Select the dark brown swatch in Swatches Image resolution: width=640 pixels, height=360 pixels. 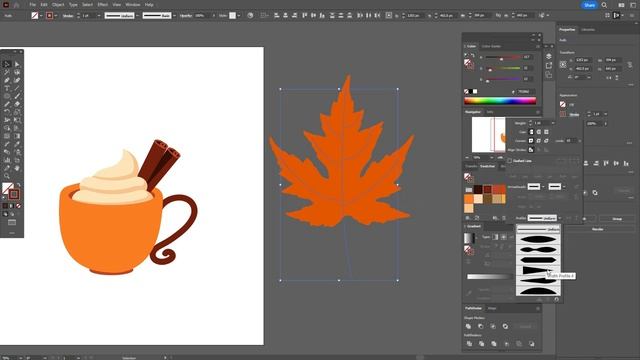(x=478, y=190)
